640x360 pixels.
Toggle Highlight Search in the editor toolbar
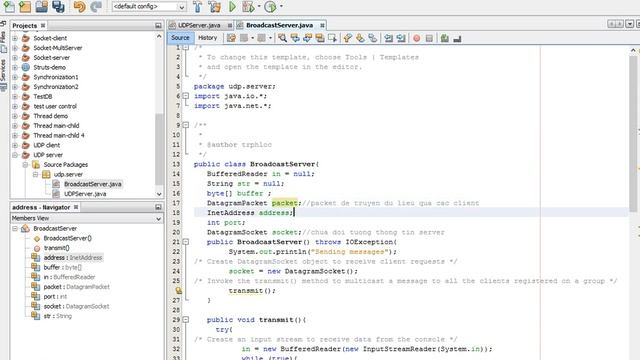[320, 38]
